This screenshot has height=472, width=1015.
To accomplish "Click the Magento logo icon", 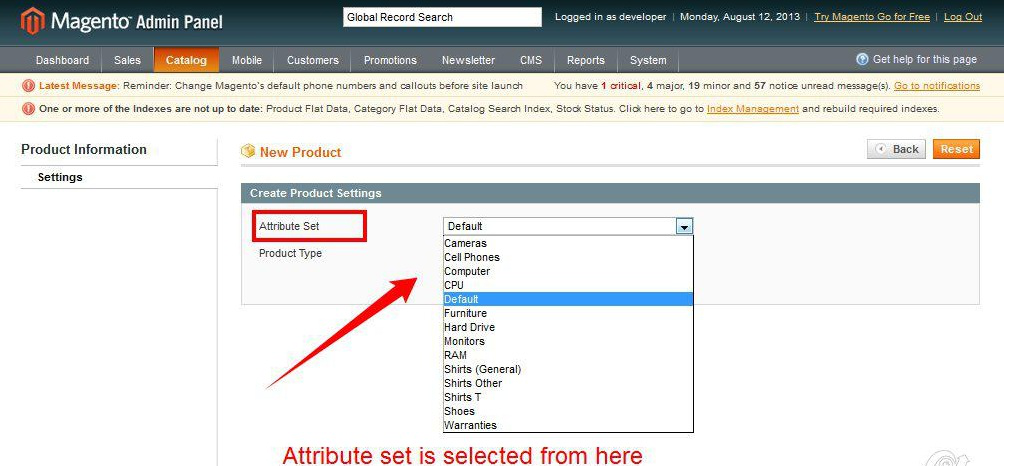I will click(32, 21).
